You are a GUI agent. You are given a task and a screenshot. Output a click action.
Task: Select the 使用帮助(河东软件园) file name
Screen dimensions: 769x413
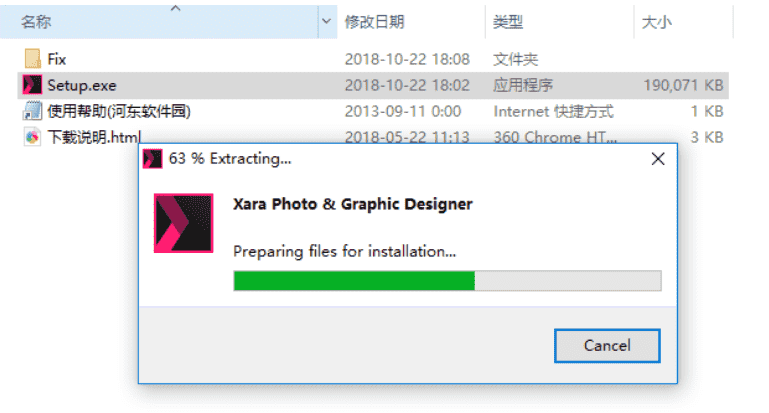[119, 111]
